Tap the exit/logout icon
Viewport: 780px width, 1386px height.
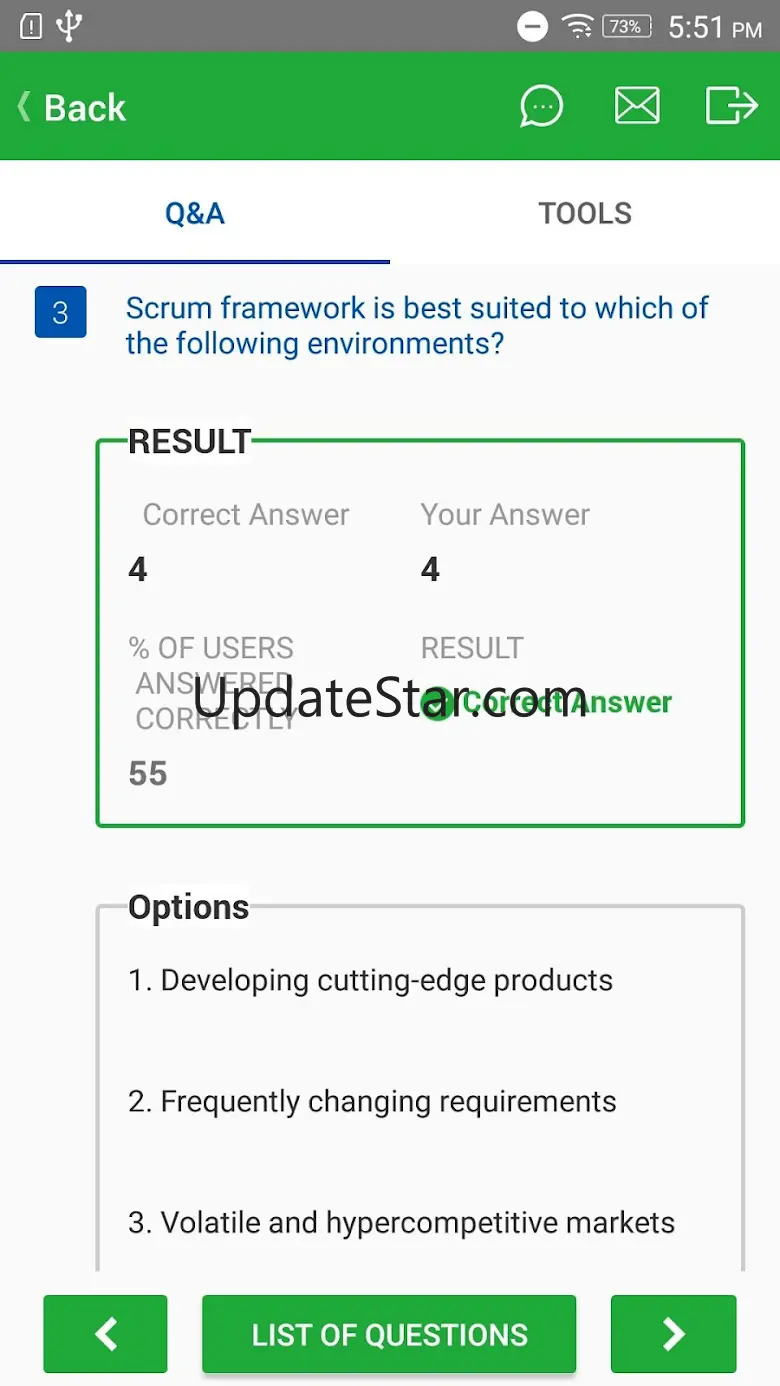pyautogui.click(x=731, y=106)
